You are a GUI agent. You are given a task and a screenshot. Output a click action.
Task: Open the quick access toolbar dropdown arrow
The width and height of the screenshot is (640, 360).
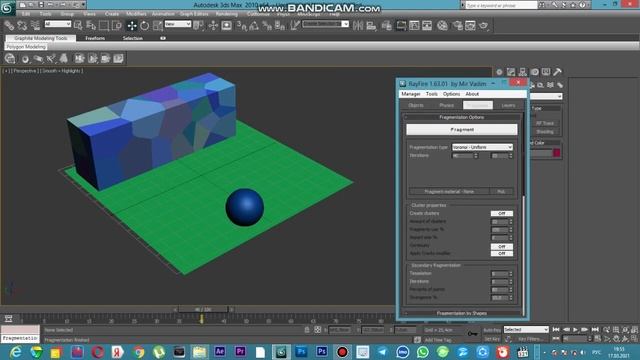coord(84,5)
